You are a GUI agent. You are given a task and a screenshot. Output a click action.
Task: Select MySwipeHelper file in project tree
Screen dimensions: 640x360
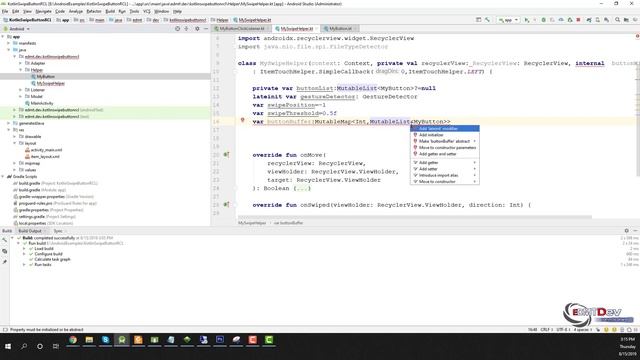51,83
